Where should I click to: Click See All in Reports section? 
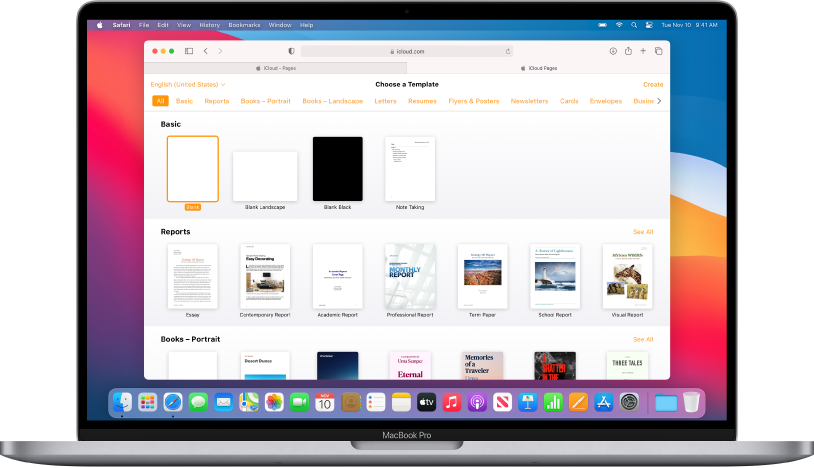643,232
